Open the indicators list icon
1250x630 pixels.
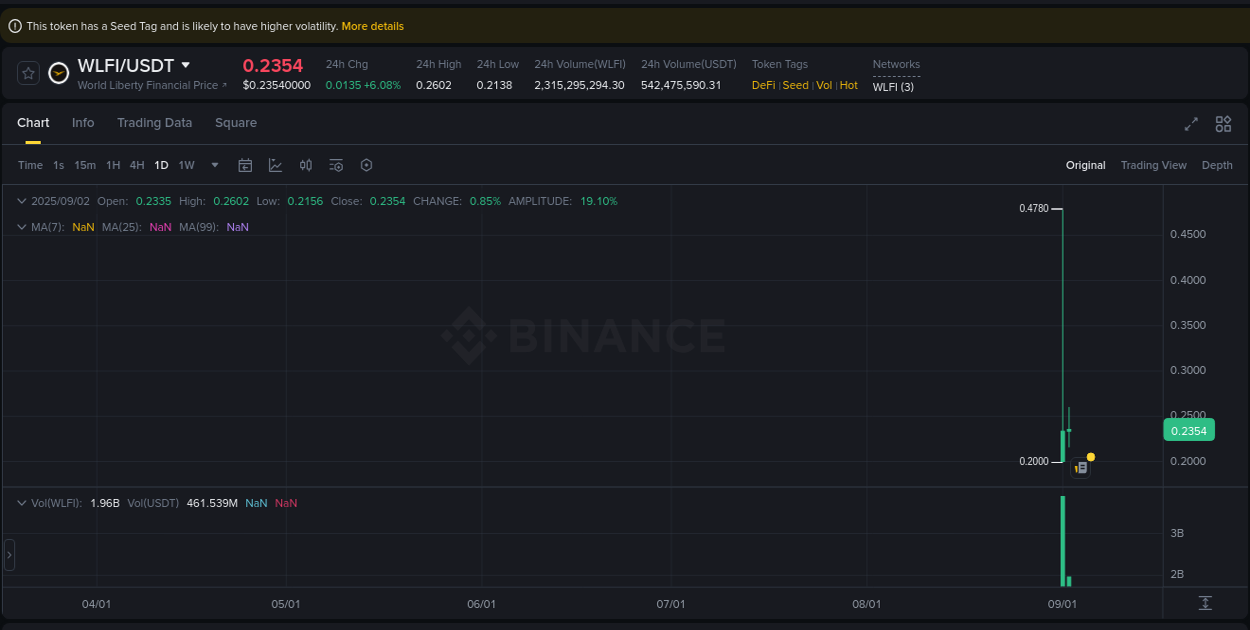336,165
